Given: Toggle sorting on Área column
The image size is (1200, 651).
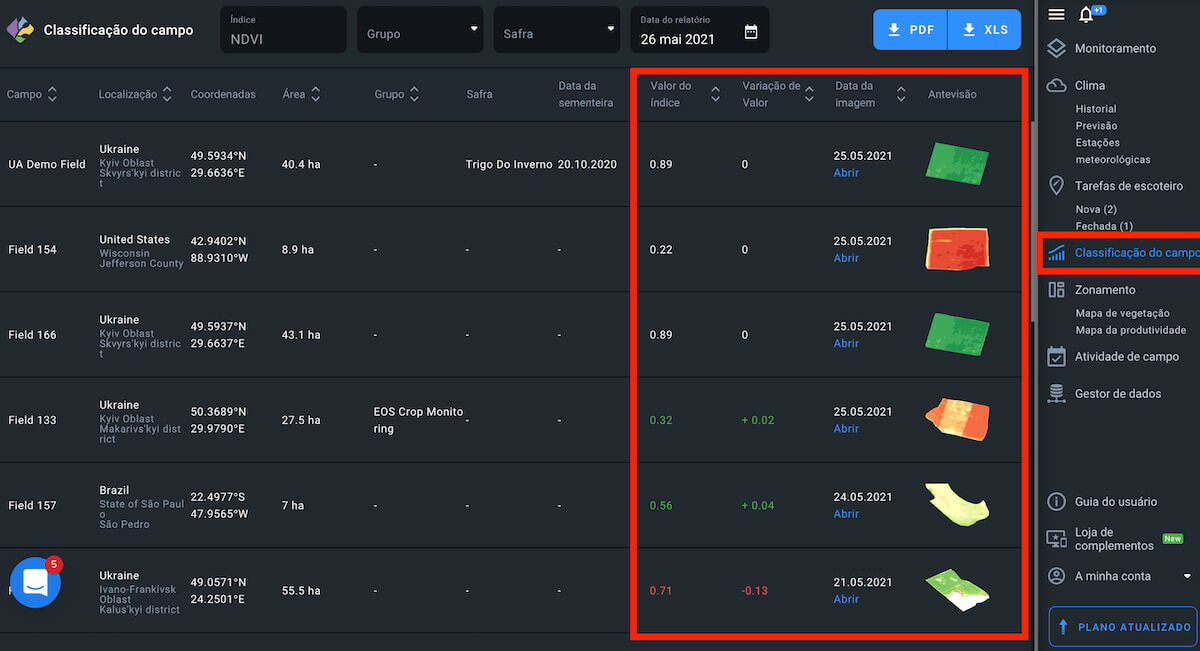Looking at the screenshot, I should 315,94.
